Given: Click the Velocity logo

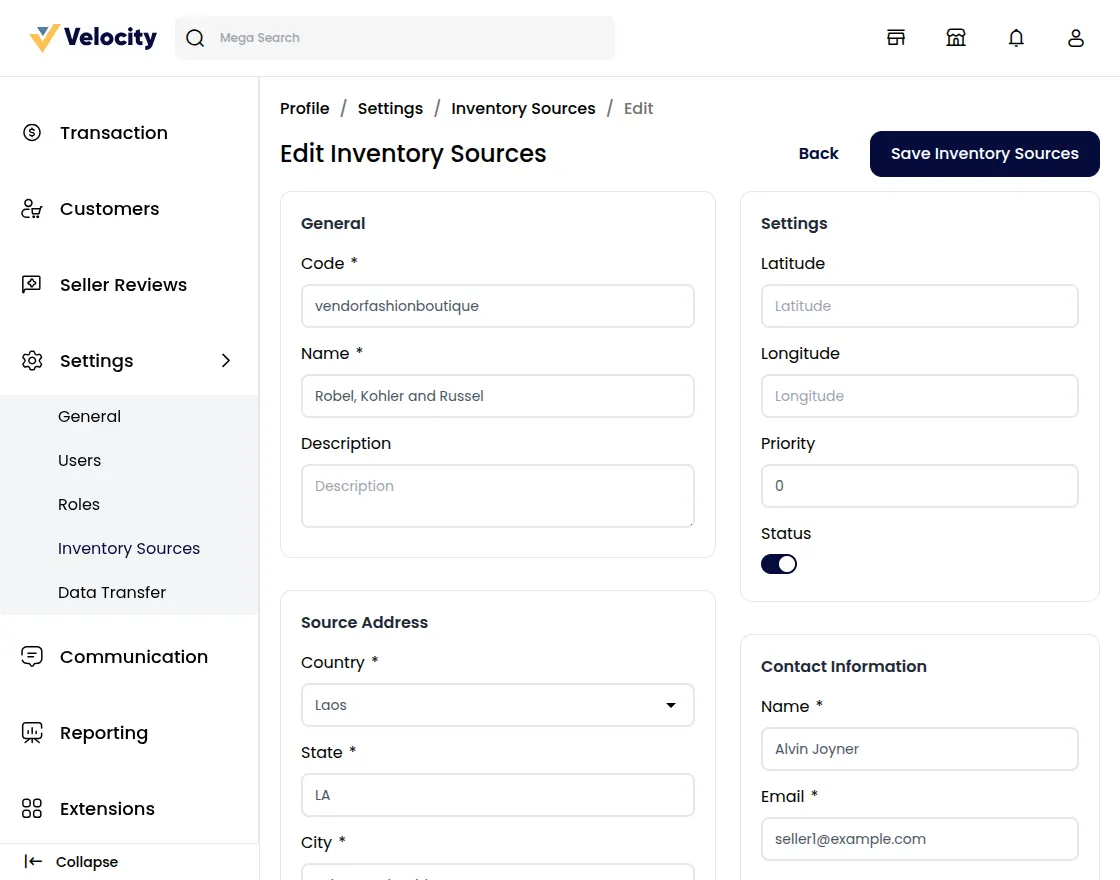Looking at the screenshot, I should (93, 38).
